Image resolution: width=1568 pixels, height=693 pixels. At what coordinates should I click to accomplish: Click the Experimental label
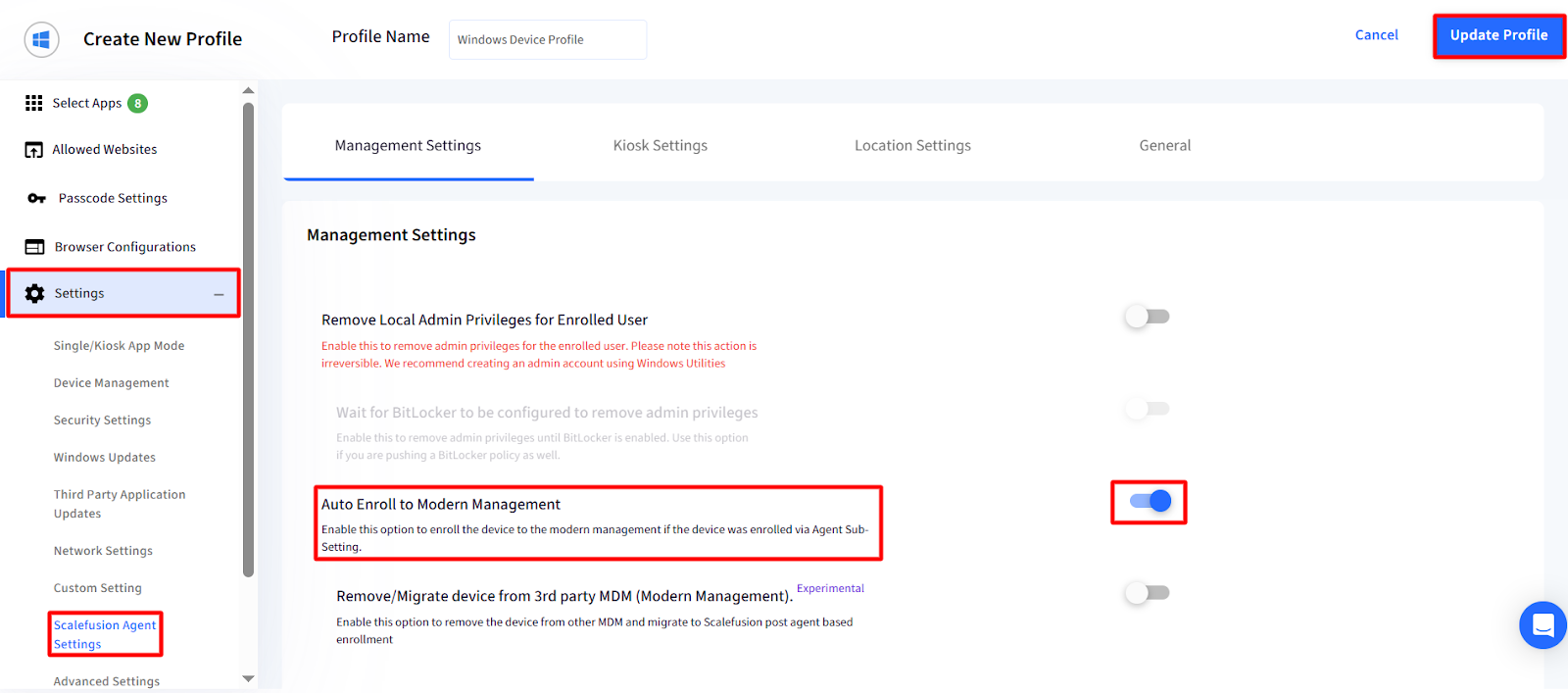[830, 588]
